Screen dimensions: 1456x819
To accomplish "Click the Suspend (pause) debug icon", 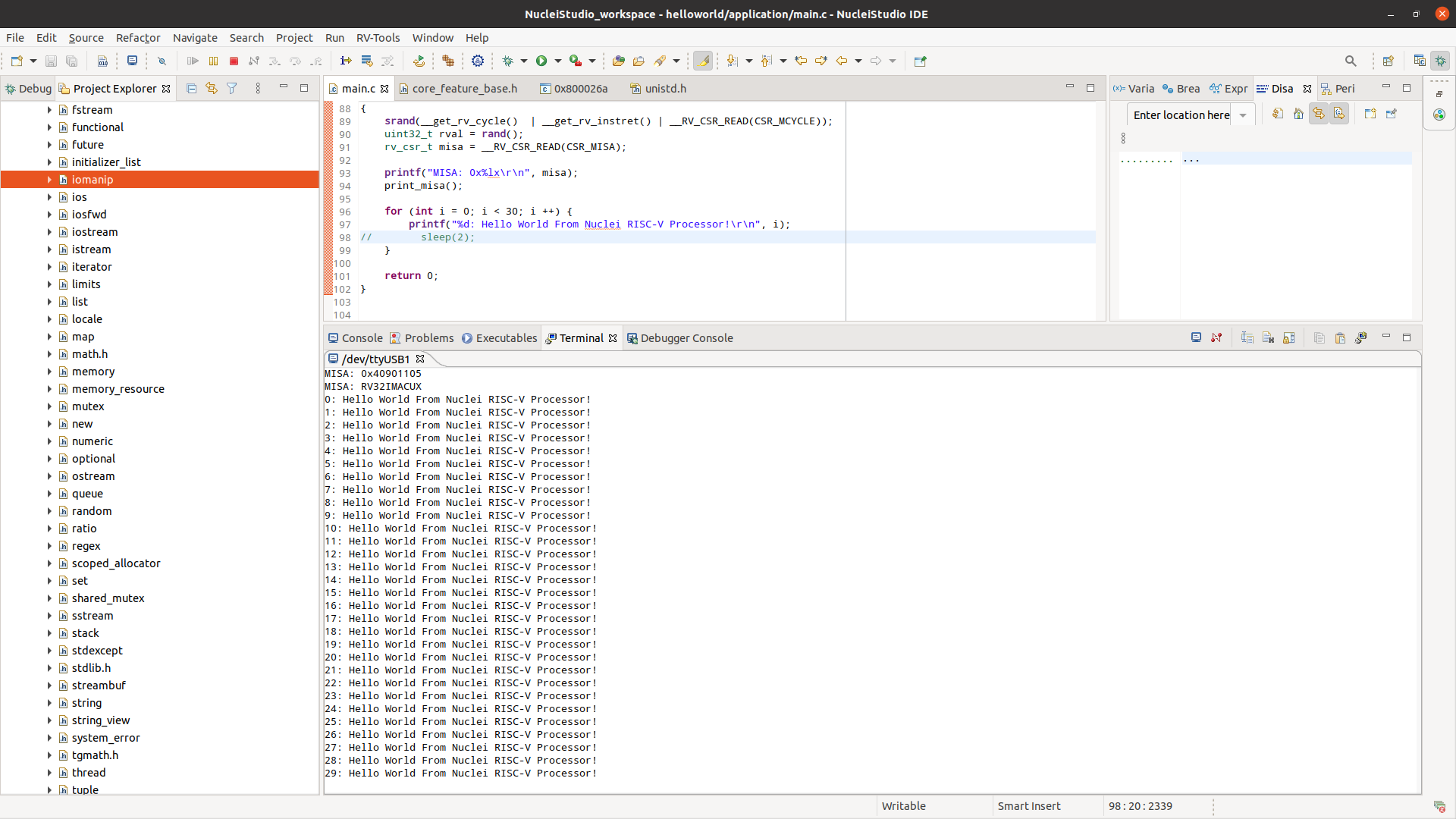I will [213, 61].
